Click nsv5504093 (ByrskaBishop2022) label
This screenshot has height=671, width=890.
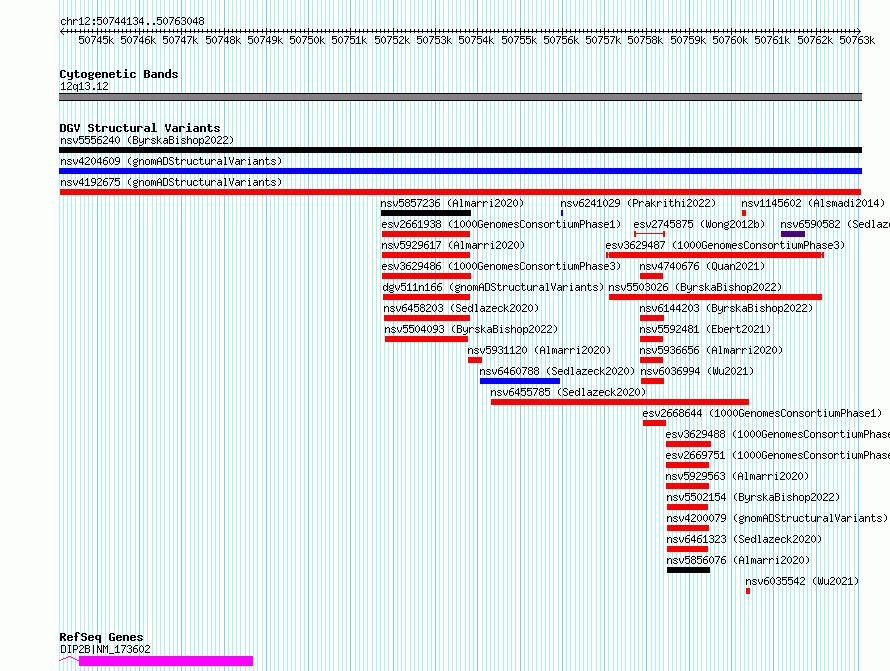click(471, 329)
